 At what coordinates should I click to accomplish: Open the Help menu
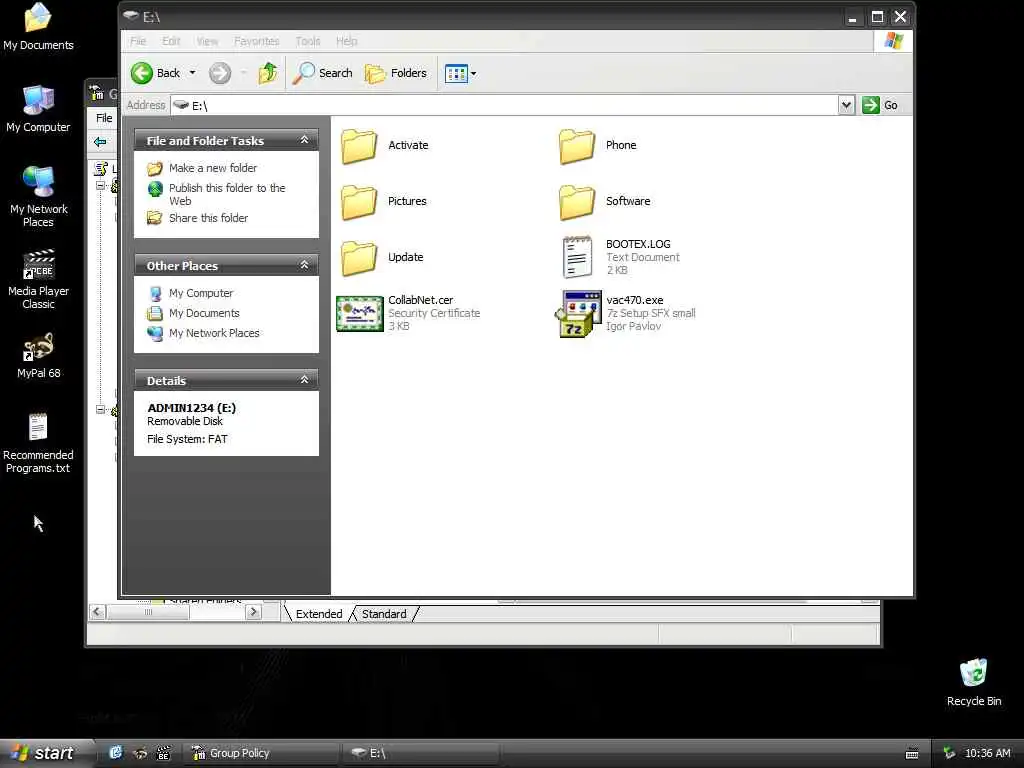[x=347, y=41]
